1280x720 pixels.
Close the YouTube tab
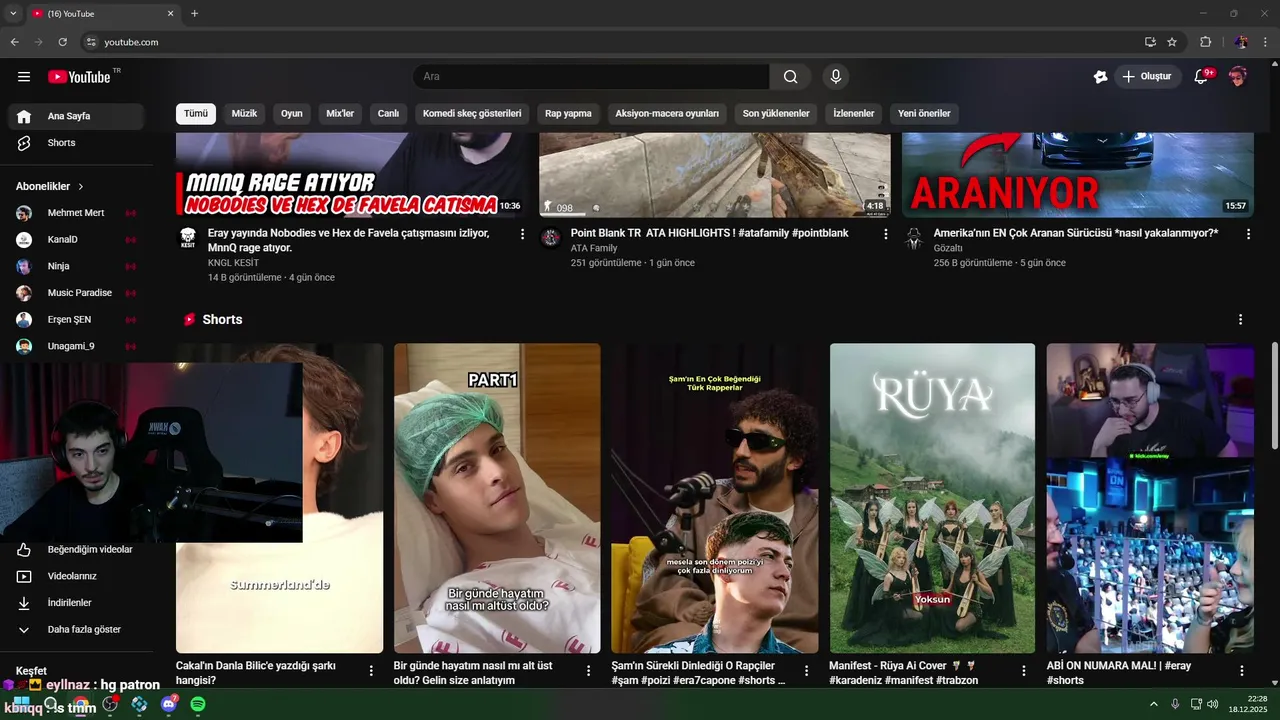coord(170,13)
